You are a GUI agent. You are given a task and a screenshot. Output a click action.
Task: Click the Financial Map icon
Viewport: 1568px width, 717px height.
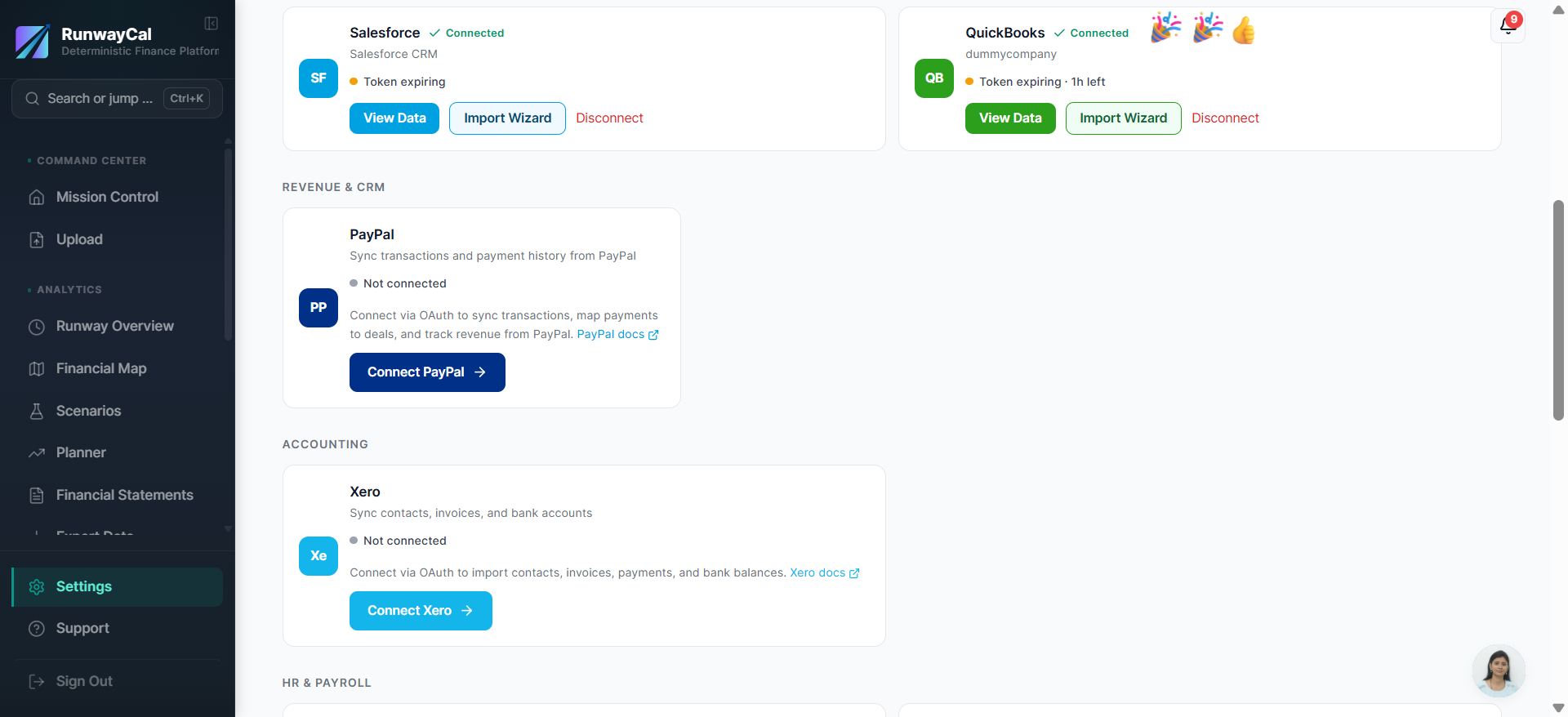click(37, 369)
